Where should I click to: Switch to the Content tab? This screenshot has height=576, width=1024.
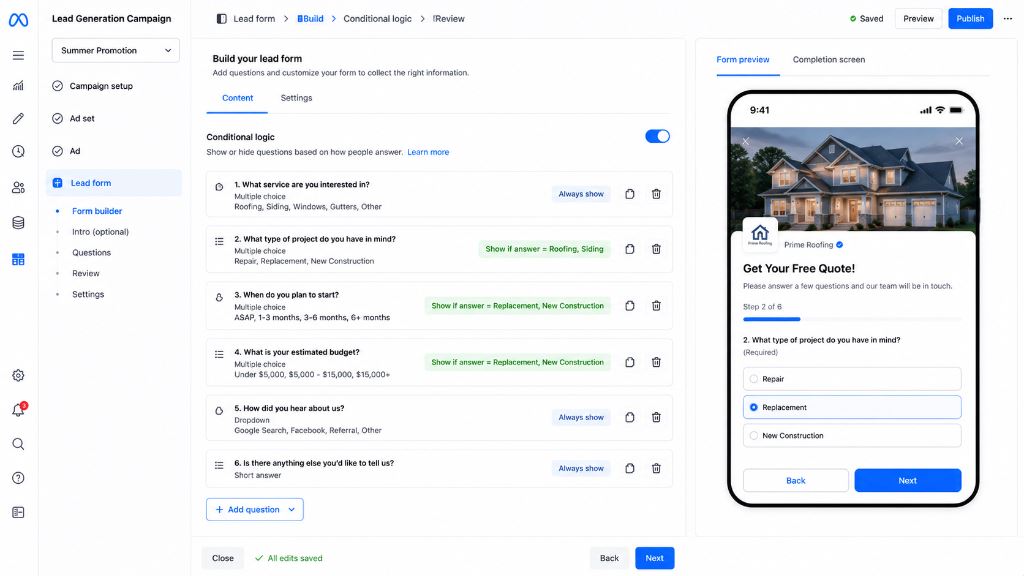coord(237,98)
